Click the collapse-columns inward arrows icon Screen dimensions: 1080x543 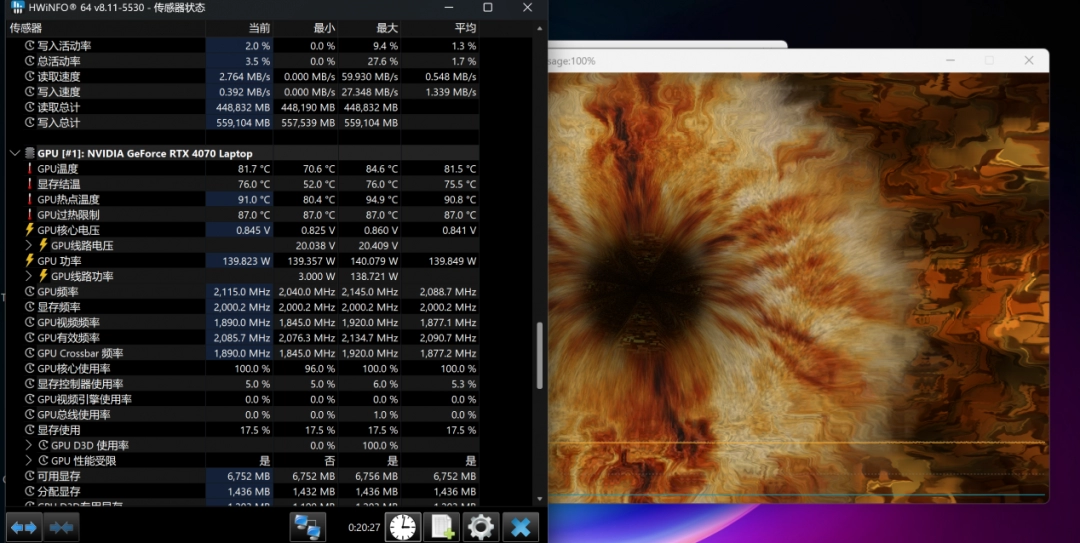coord(61,528)
